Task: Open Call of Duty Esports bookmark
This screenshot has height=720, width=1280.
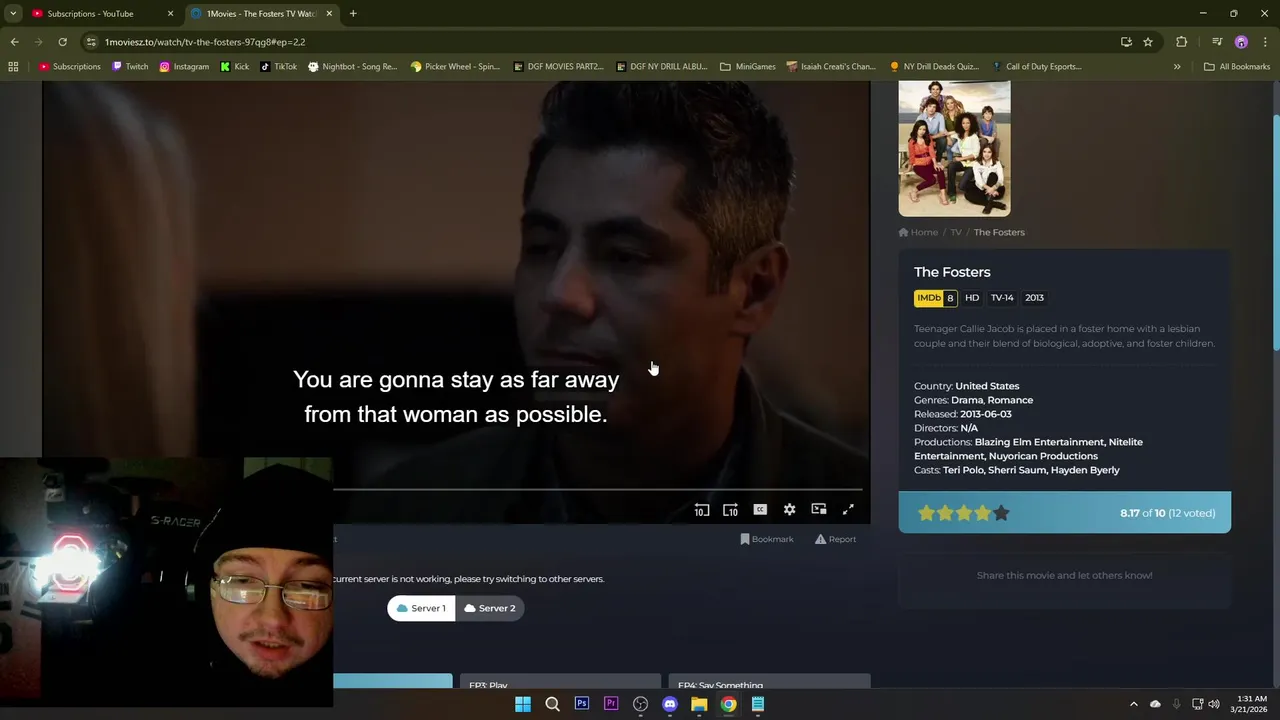Action: point(1037,67)
